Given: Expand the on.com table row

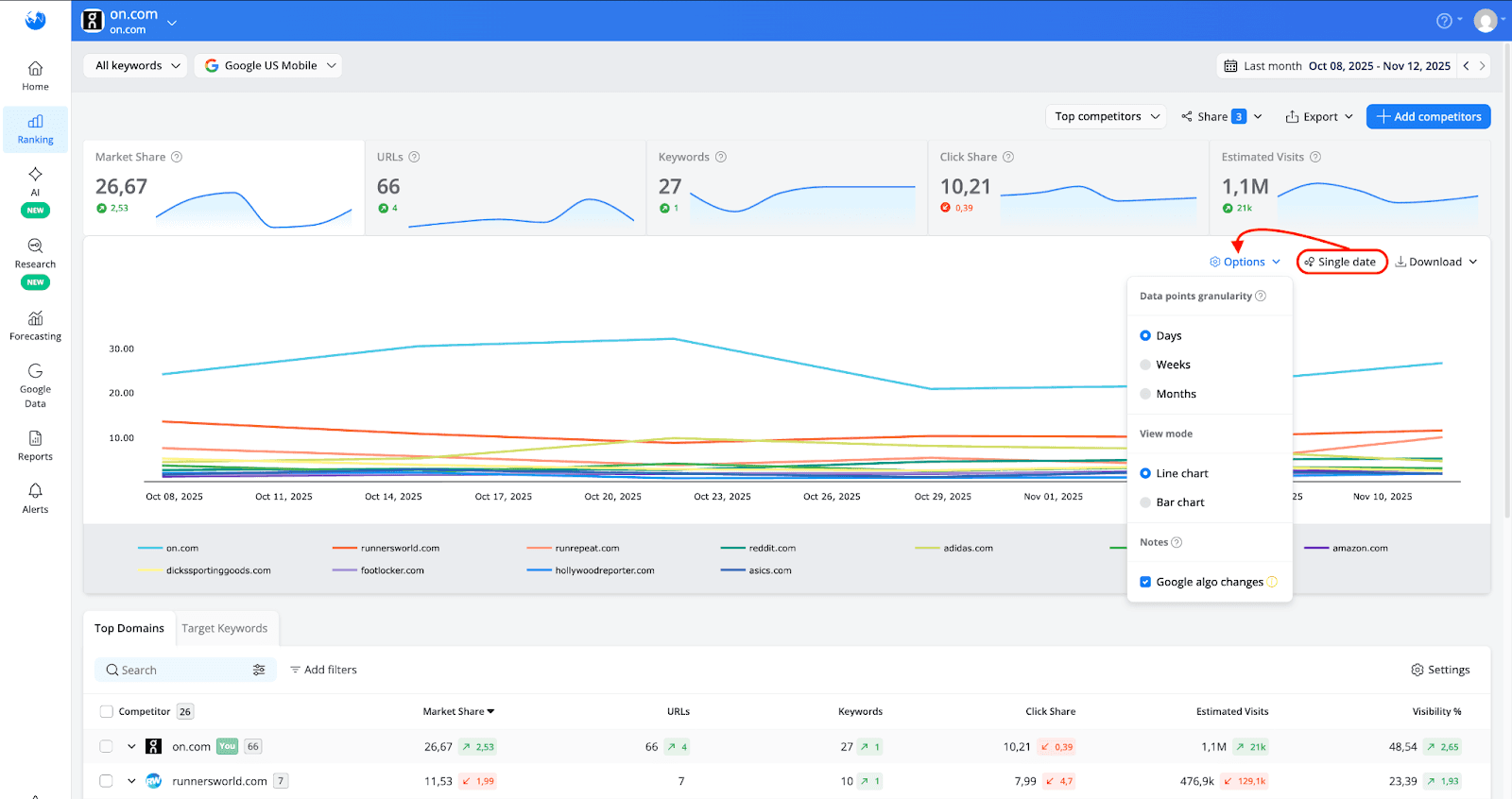Looking at the screenshot, I should point(131,746).
